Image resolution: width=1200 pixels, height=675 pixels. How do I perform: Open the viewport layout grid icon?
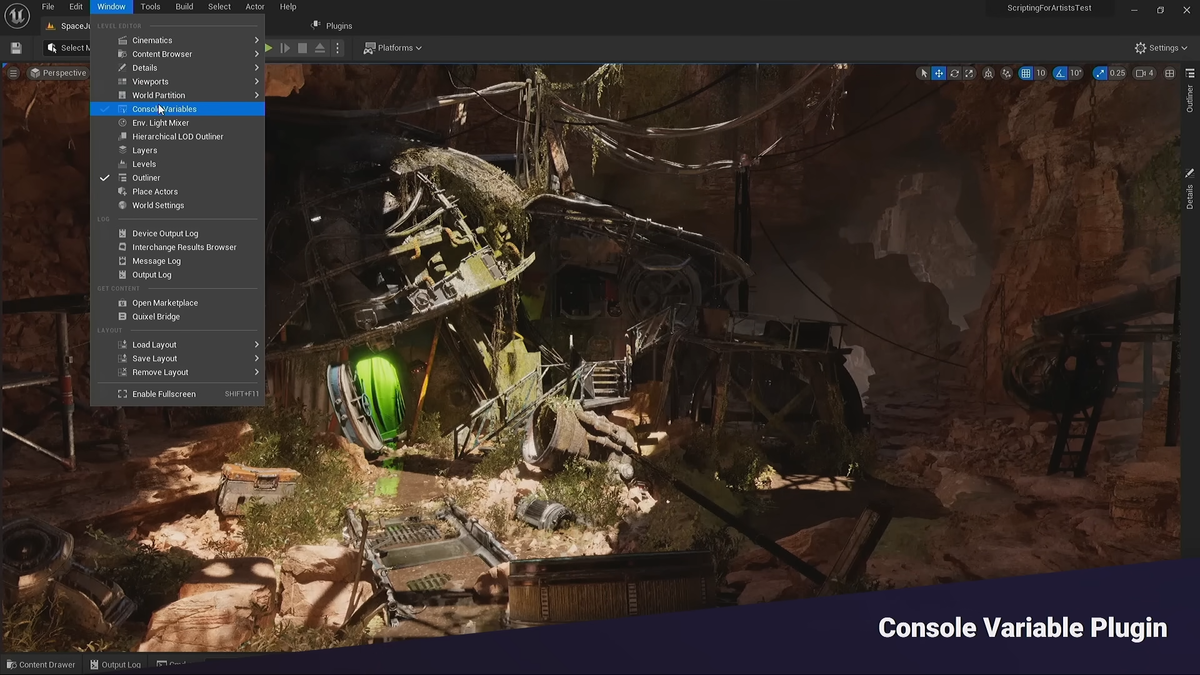[1170, 73]
